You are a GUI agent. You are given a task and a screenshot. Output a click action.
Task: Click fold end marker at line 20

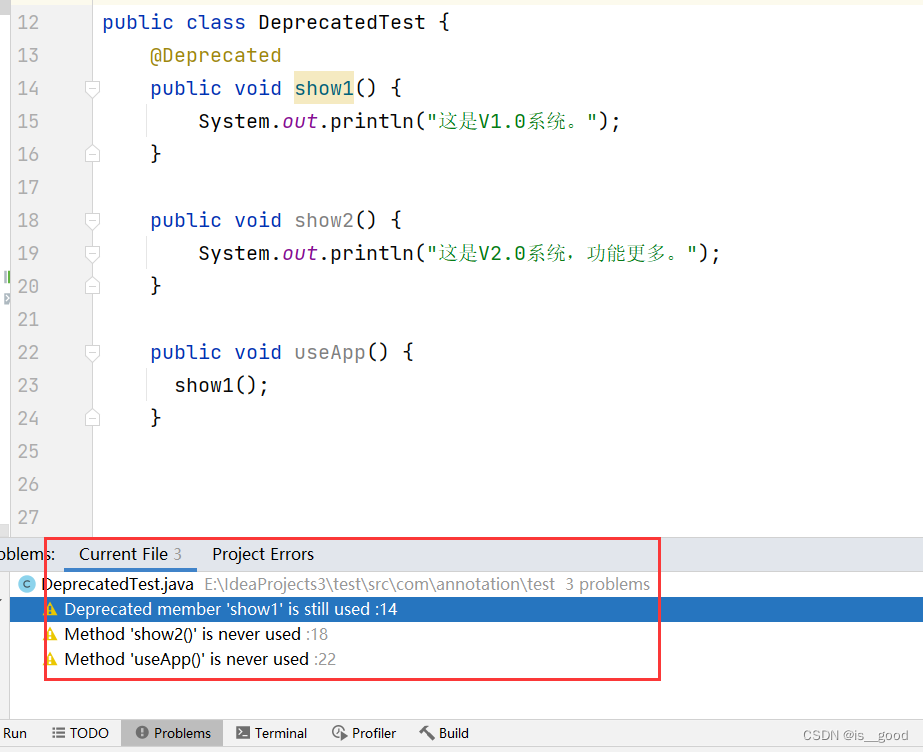(x=92, y=286)
